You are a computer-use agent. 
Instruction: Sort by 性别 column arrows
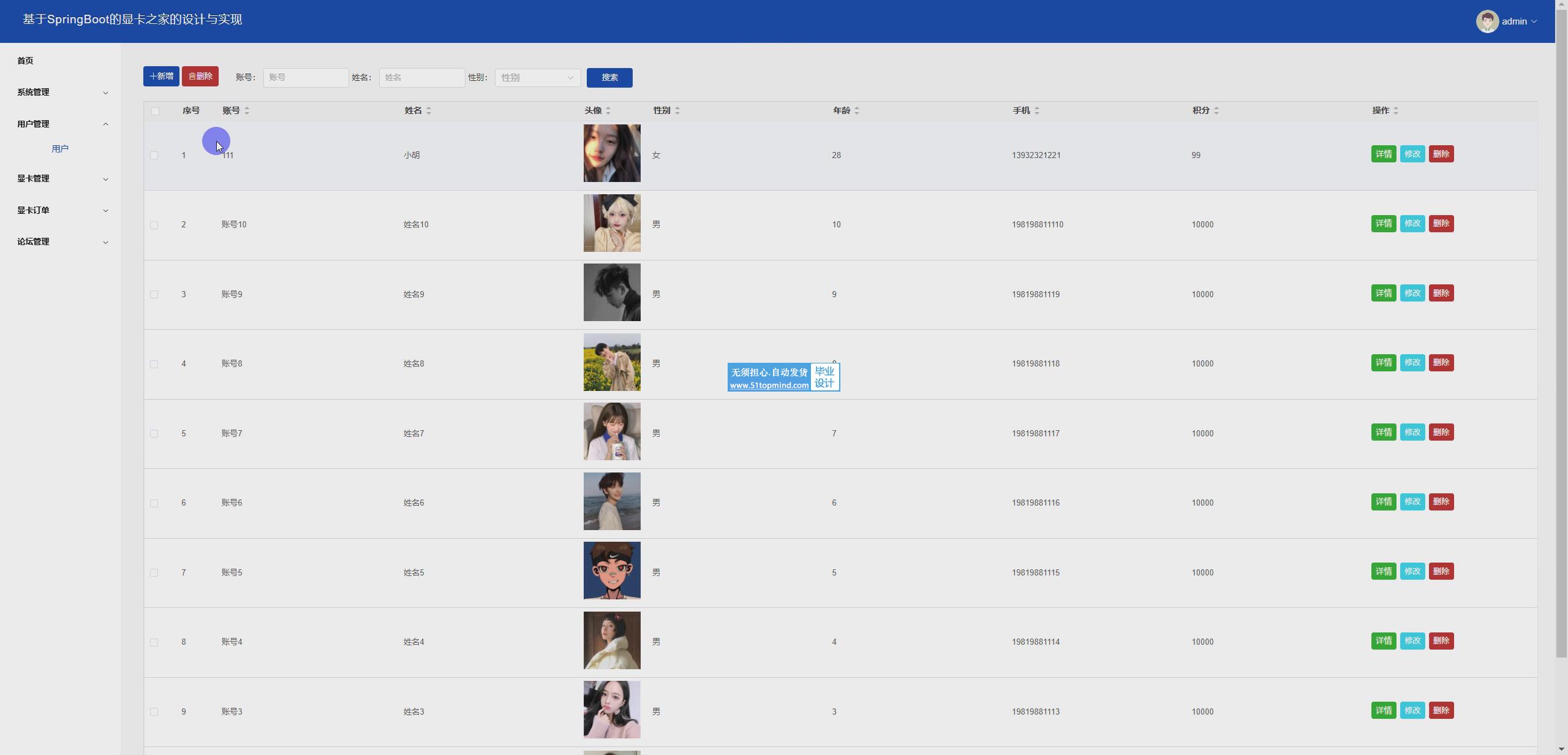(x=677, y=111)
